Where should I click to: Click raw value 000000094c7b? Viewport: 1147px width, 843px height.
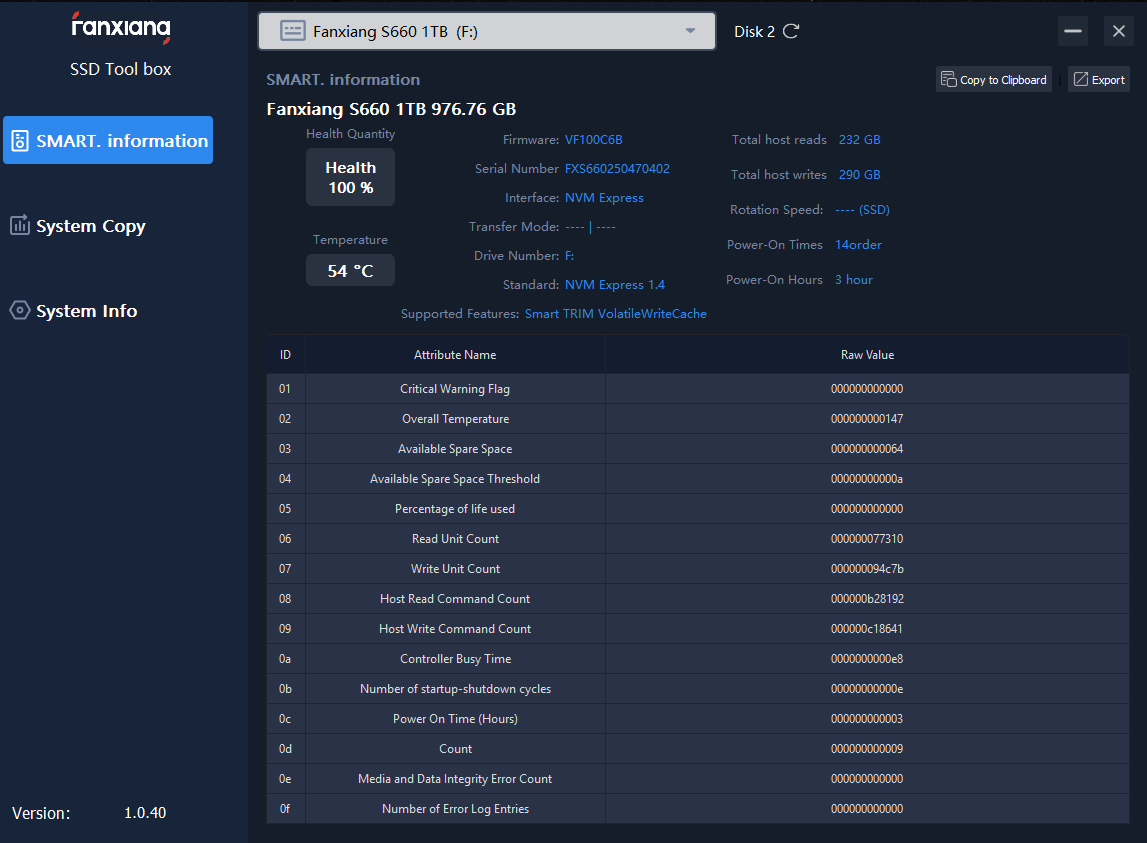point(867,569)
